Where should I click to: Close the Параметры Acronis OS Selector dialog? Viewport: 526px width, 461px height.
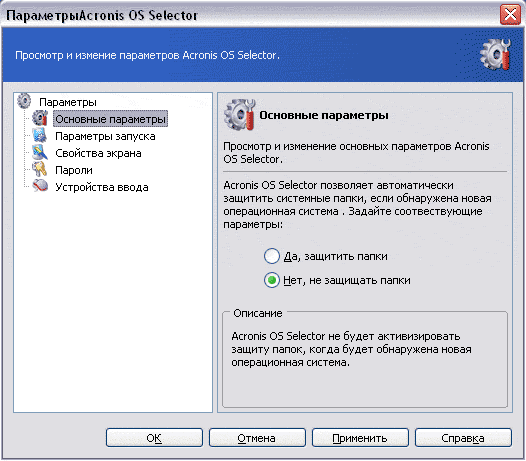pos(510,14)
